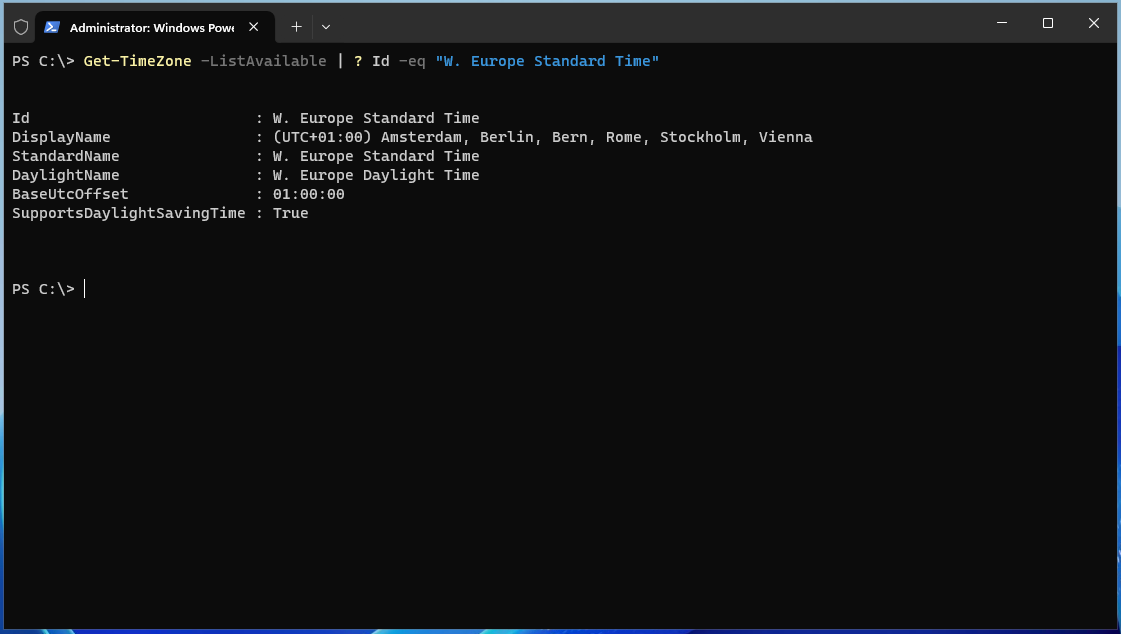Click the quoted "W. Europe Standard Time" string
The image size is (1121, 634).
click(547, 61)
